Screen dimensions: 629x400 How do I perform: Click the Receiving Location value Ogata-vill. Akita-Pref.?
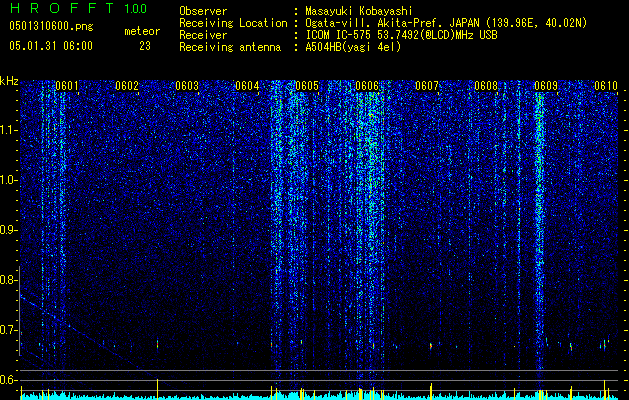click(375, 23)
